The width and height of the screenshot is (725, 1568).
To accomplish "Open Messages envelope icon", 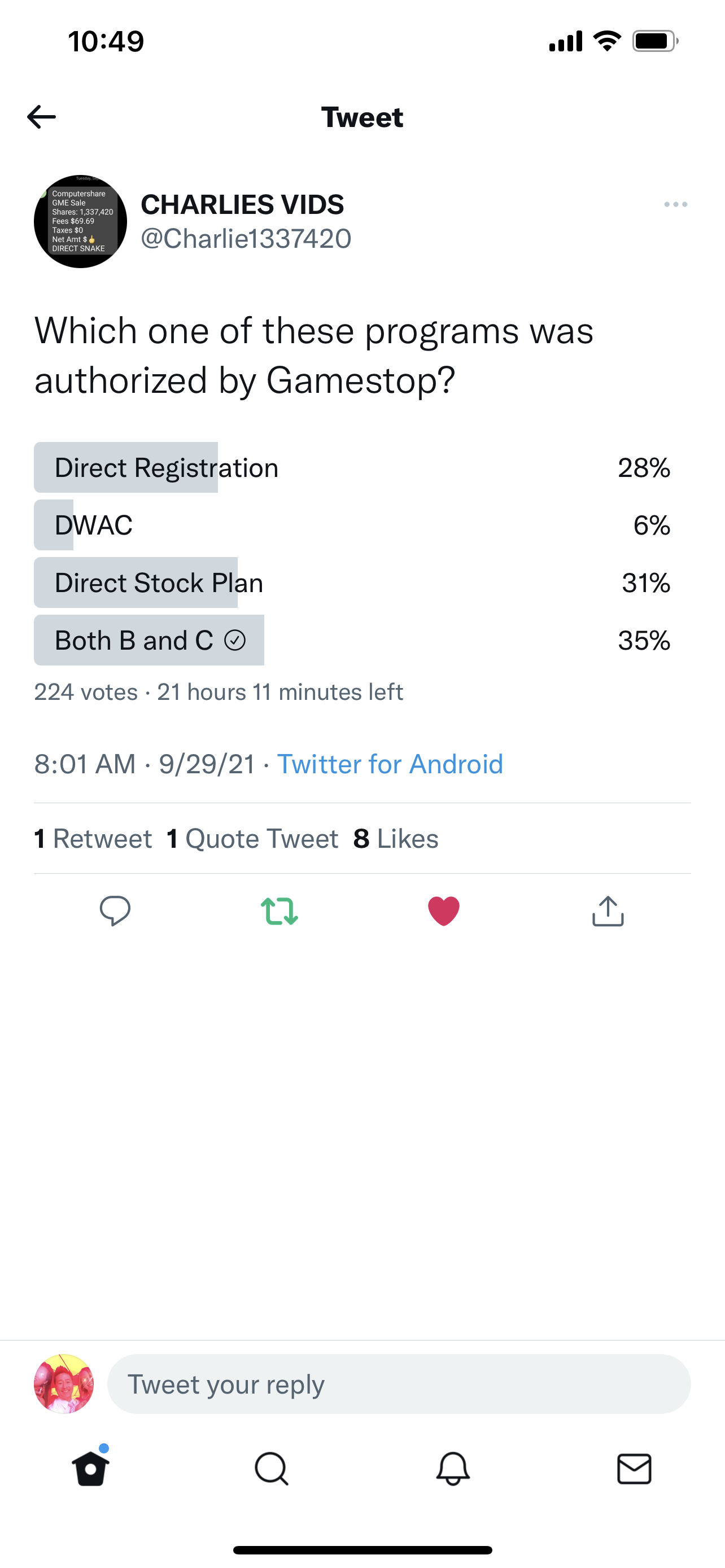I will (x=634, y=1469).
